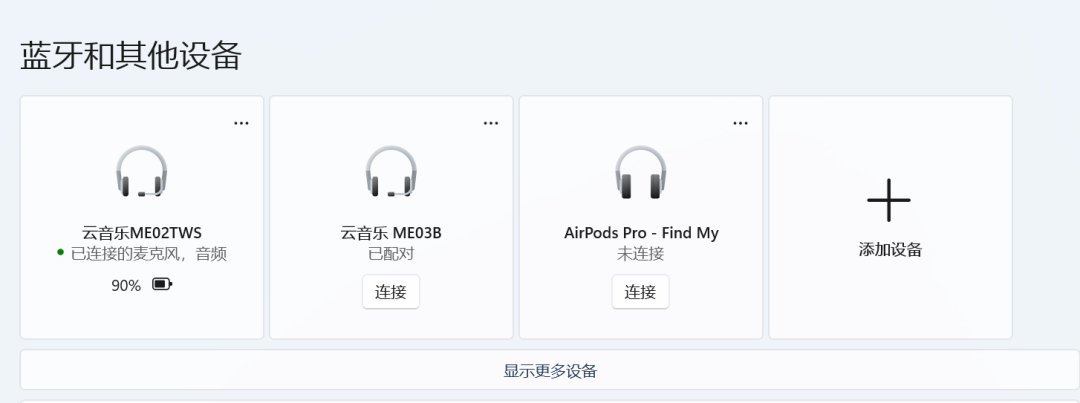Connect the AirPods Pro - Find My device
The image size is (1080, 403).
pos(640,292)
